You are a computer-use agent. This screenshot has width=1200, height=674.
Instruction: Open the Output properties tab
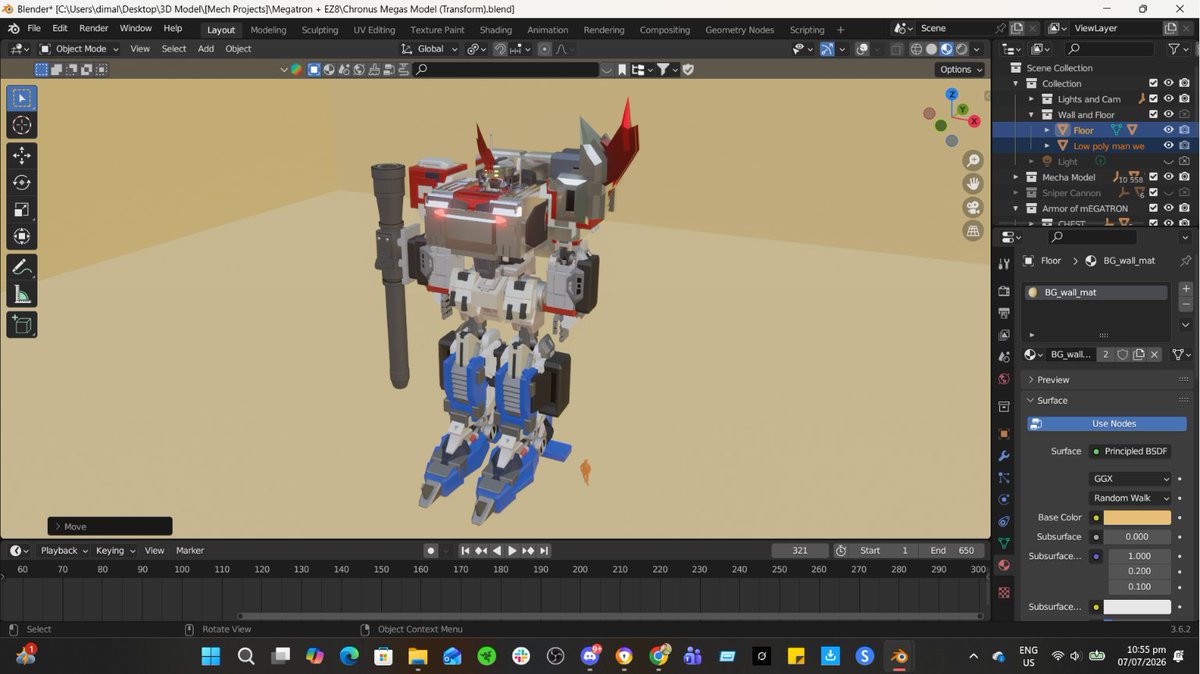1004,313
